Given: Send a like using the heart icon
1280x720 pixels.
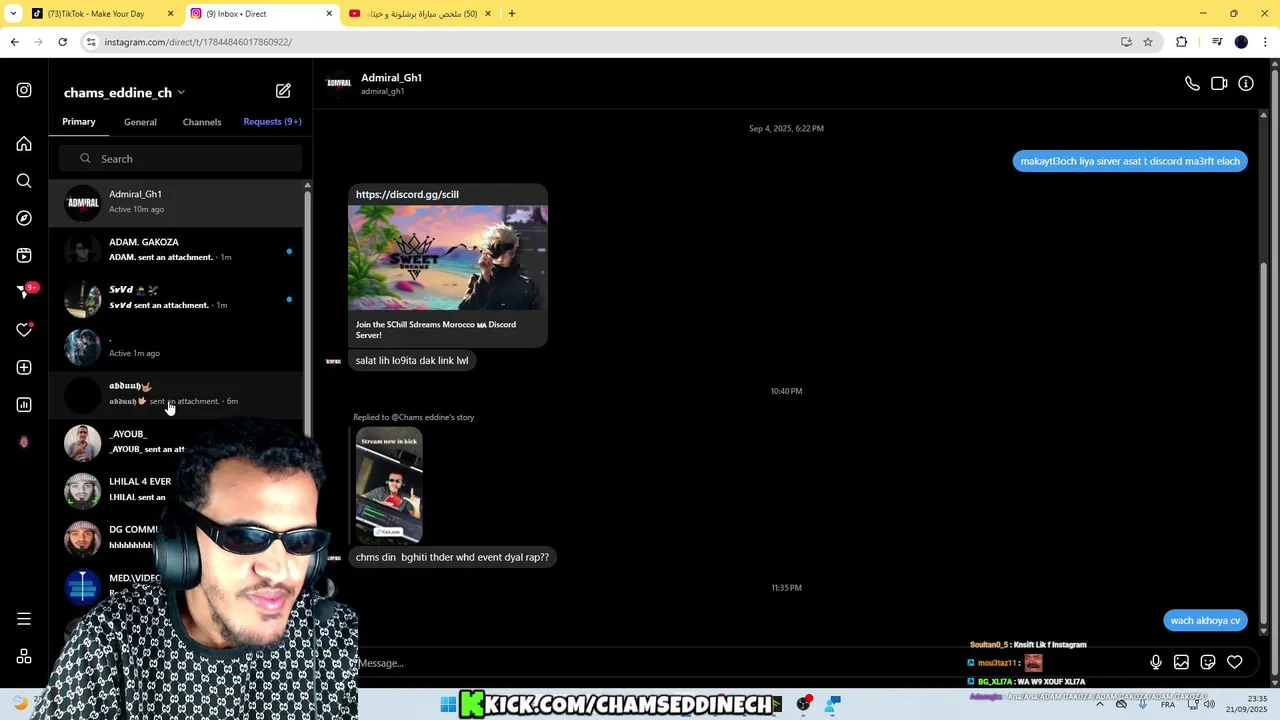Looking at the screenshot, I should coord(1235,662).
